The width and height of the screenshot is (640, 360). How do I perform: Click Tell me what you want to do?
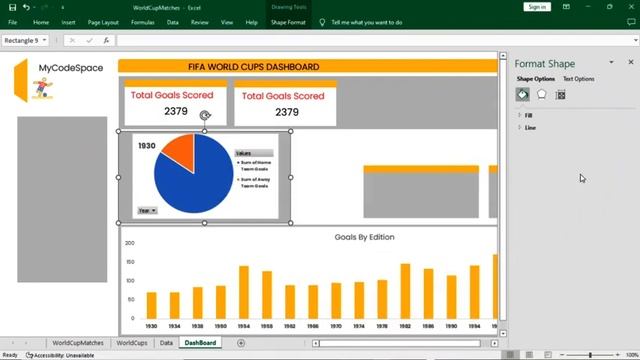point(367,22)
